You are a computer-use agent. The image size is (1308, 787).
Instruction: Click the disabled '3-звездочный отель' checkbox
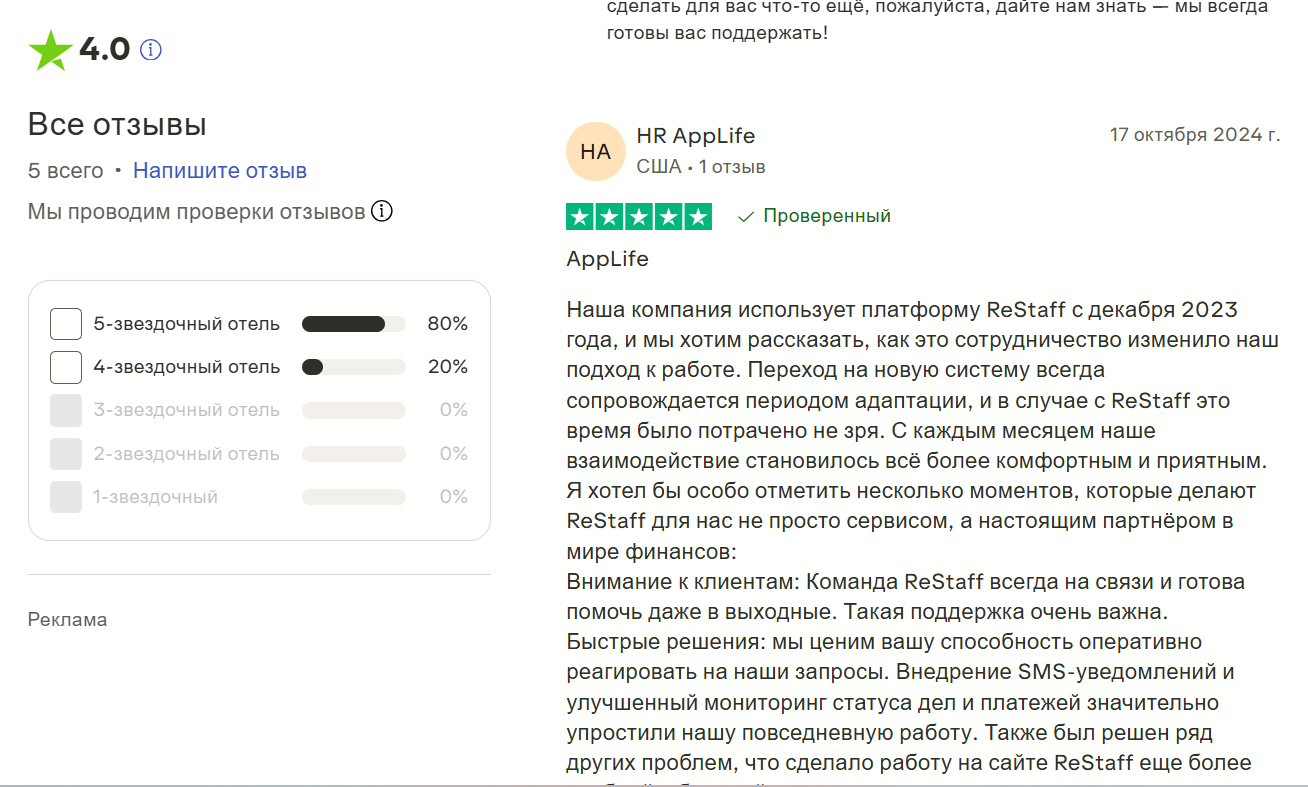coord(65,410)
